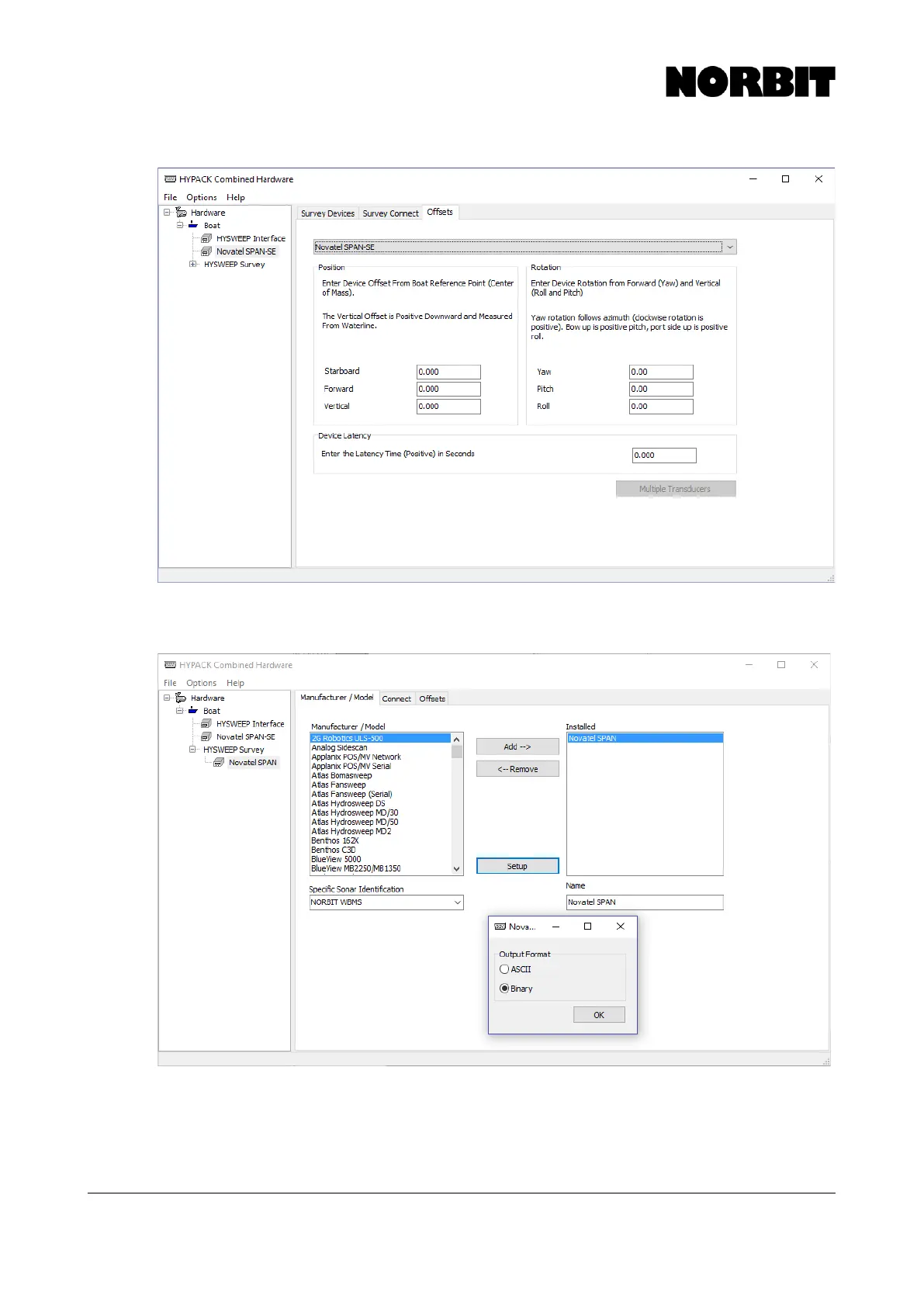Click Novatel SPAN device icon under HYSWEEP Survey
The image size is (924, 1306).
pyautogui.click(x=219, y=762)
